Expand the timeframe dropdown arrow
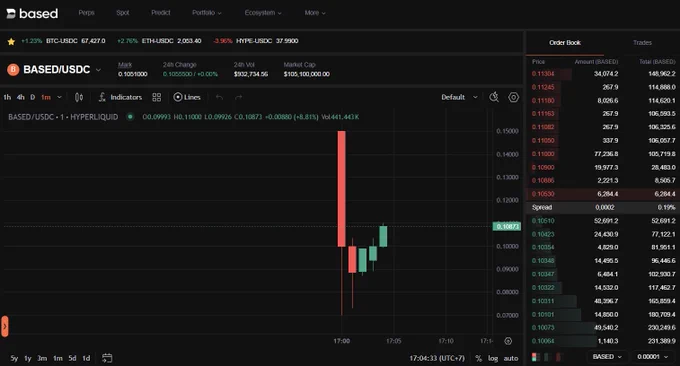The height and width of the screenshot is (366, 680). click(59, 97)
